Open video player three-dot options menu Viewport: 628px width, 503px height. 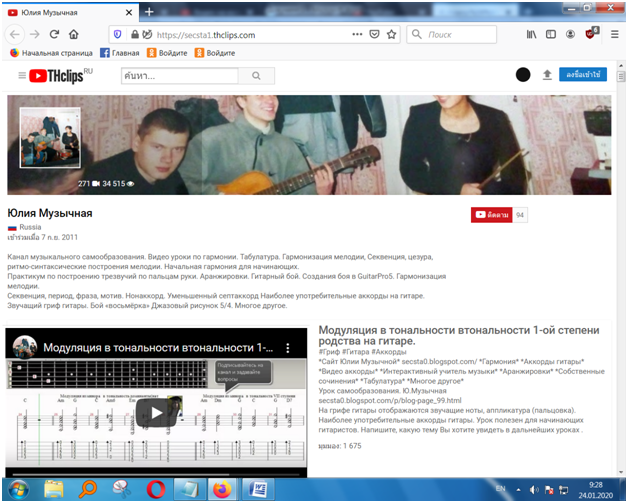(x=288, y=348)
